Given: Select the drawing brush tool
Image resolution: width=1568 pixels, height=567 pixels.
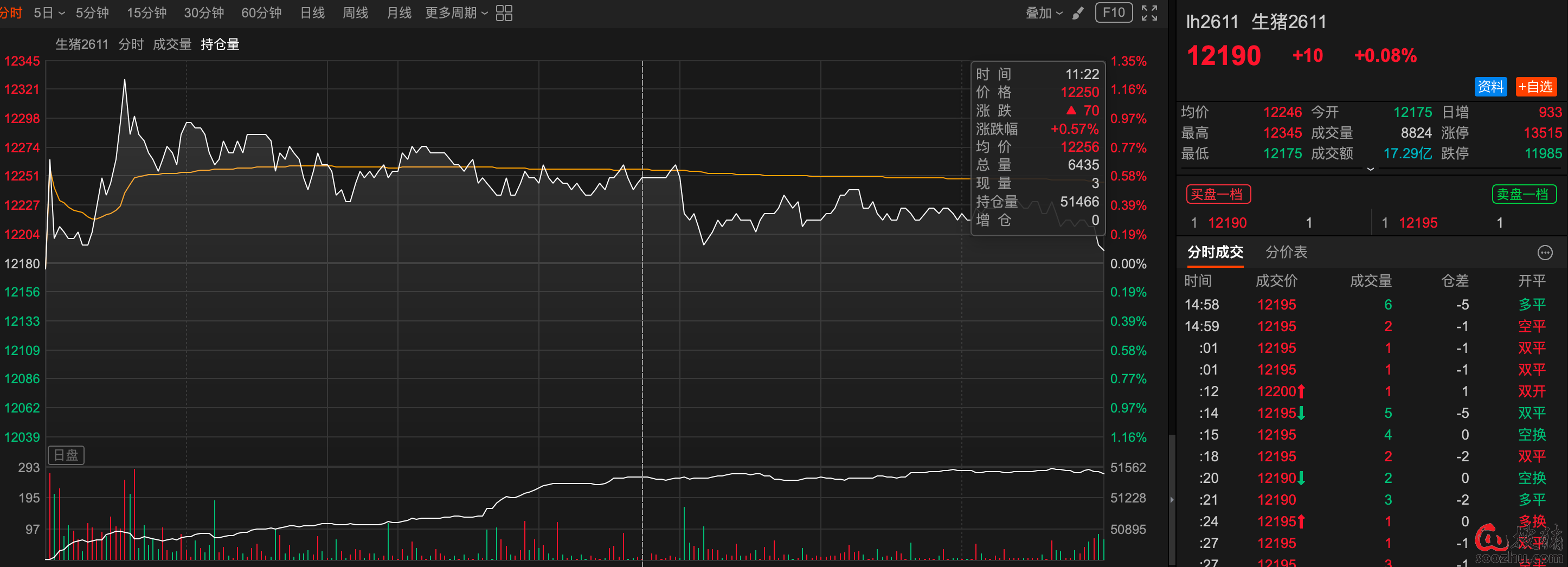Looking at the screenshot, I should point(1078,13).
